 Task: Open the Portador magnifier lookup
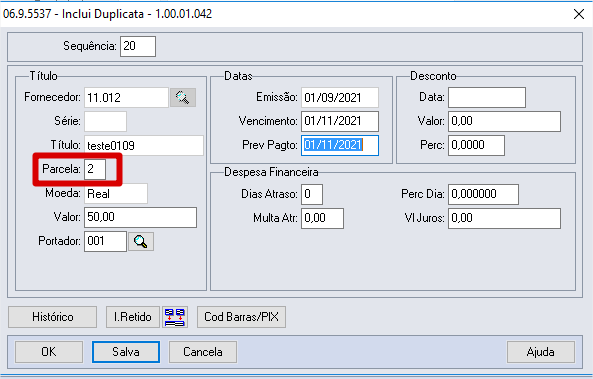[x=141, y=241]
